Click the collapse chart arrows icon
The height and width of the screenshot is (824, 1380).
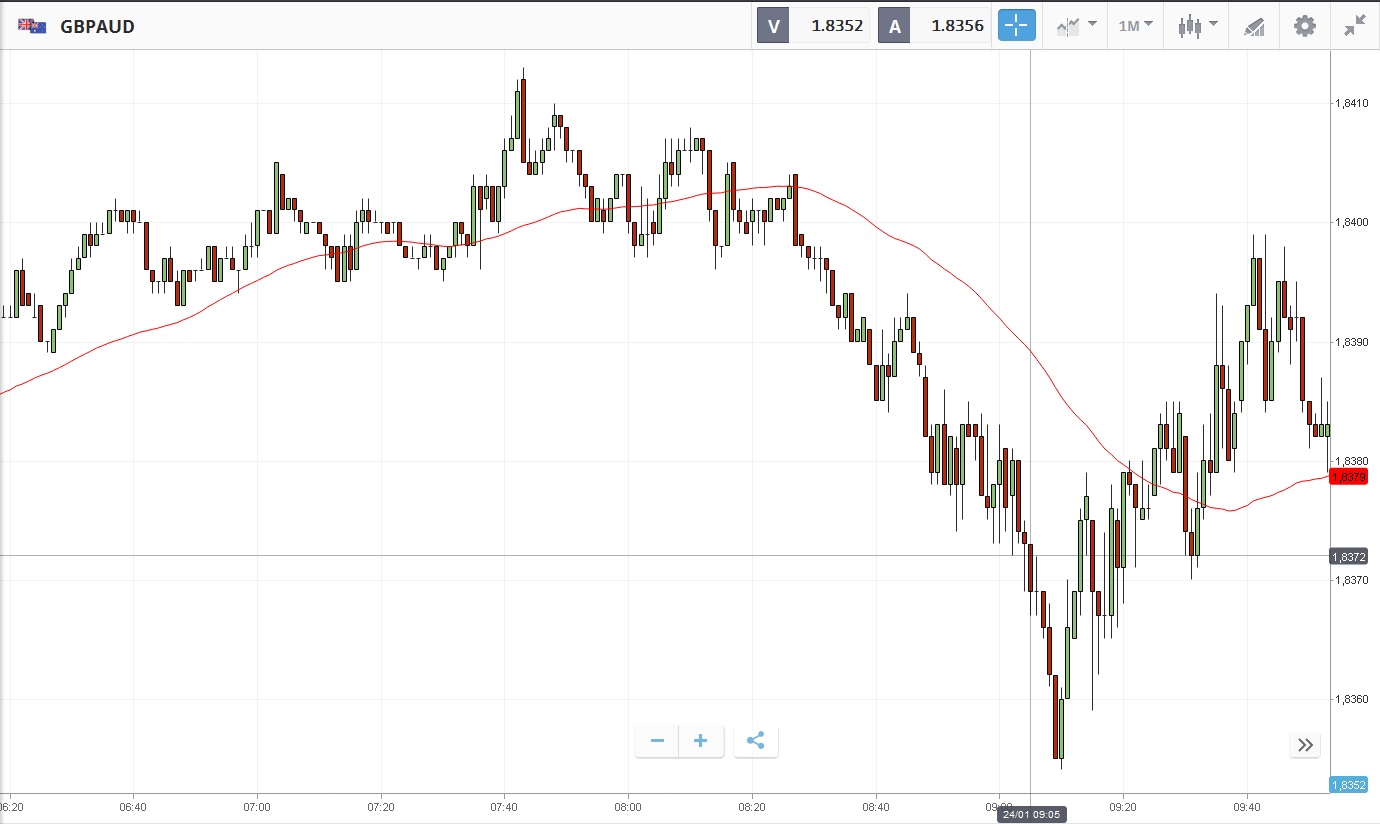1354,26
